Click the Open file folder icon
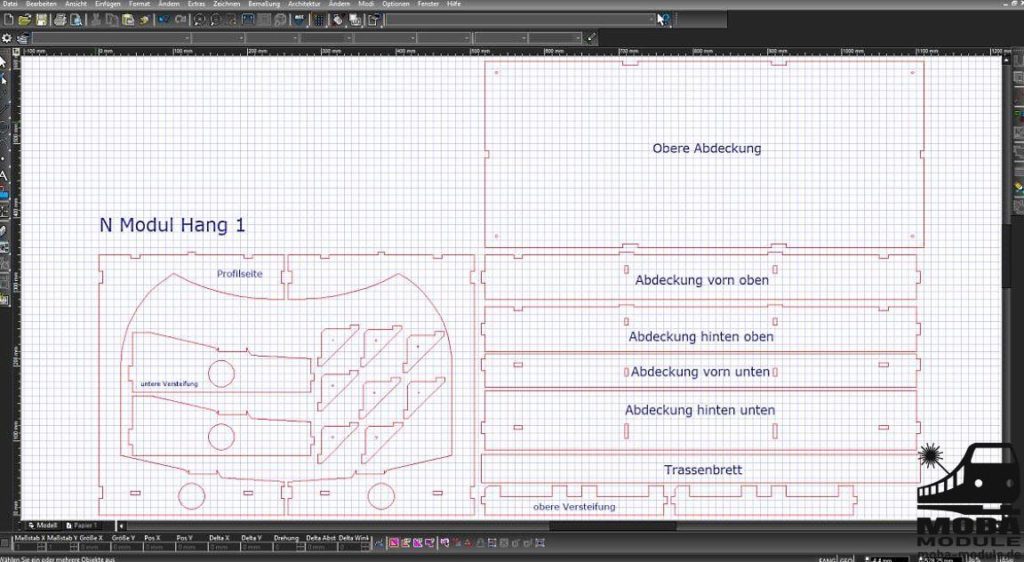 [x=24, y=20]
